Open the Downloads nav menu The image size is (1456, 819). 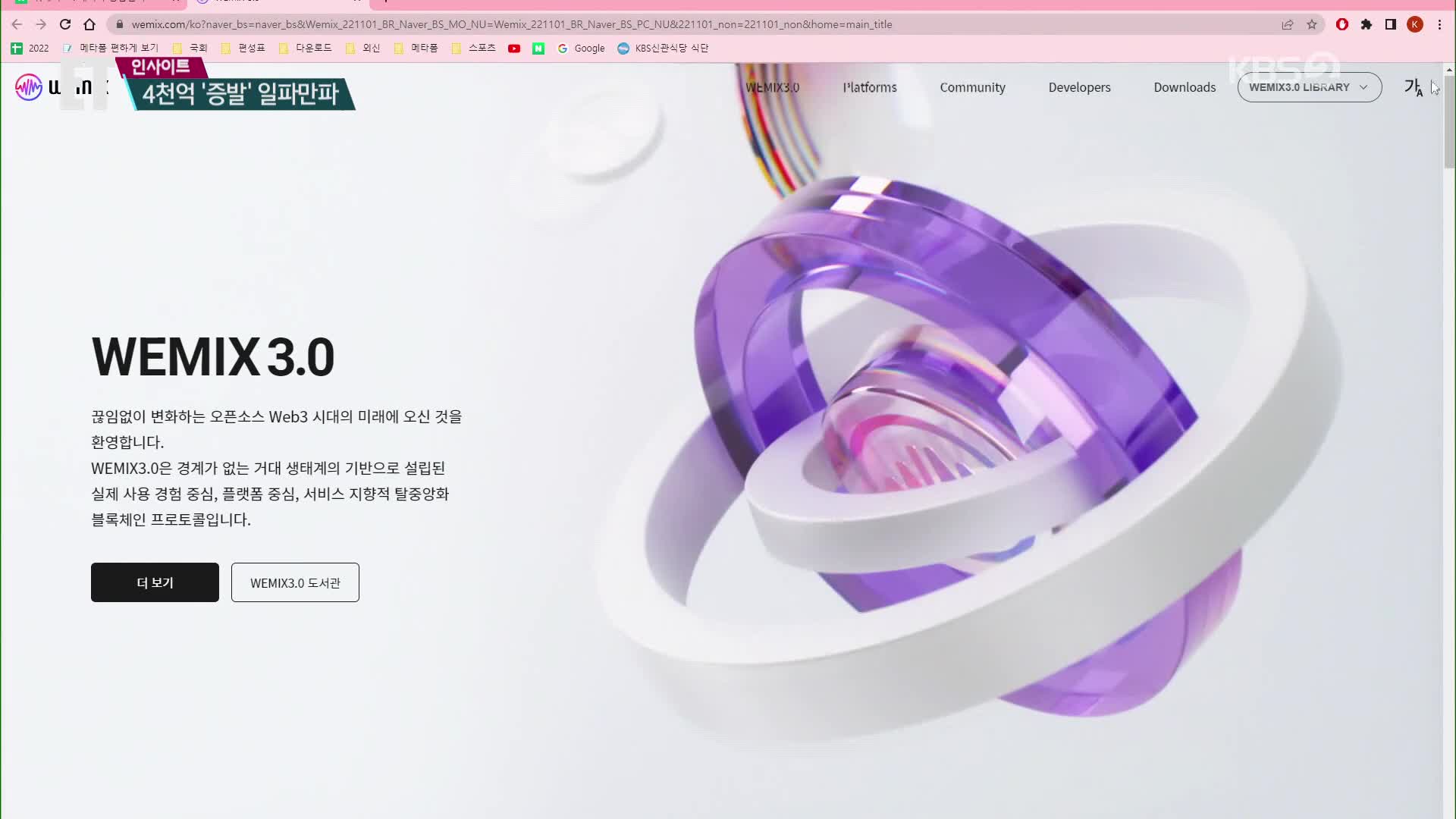(x=1185, y=87)
